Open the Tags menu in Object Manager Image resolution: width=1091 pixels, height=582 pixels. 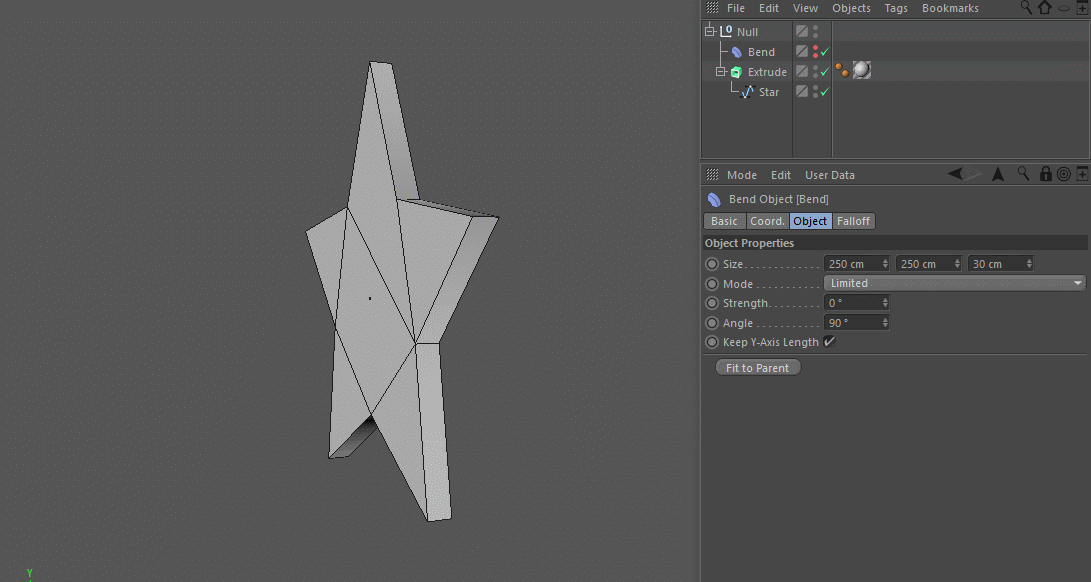896,8
